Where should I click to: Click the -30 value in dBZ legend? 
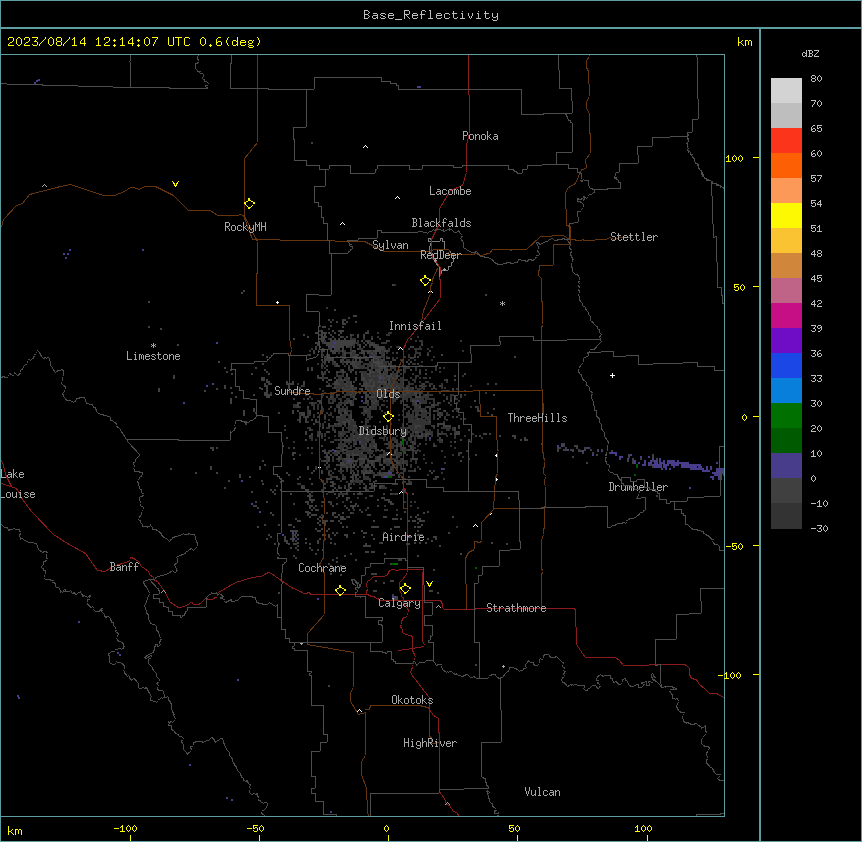click(819, 528)
